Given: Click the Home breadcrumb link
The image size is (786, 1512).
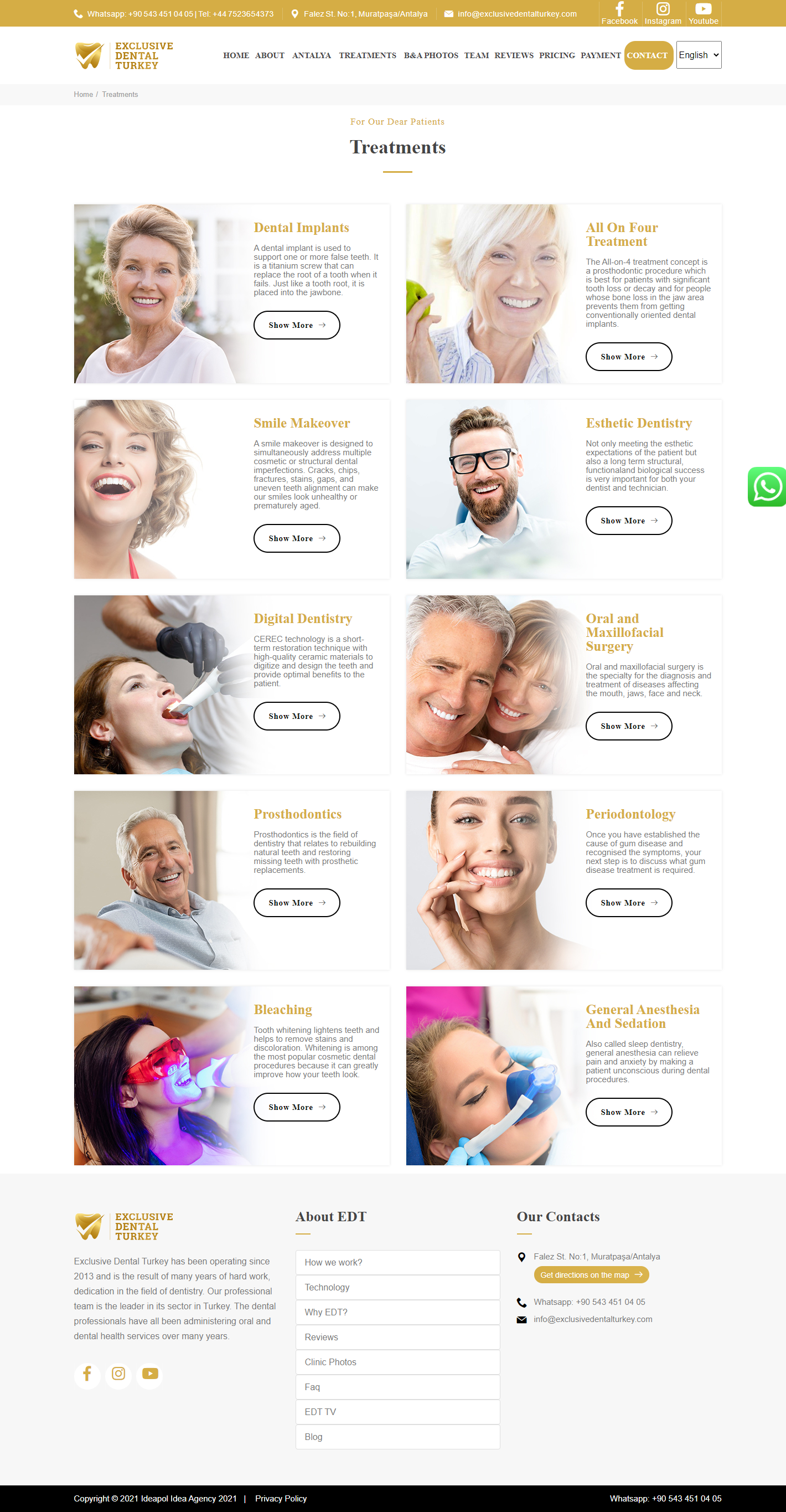Looking at the screenshot, I should 83,95.
